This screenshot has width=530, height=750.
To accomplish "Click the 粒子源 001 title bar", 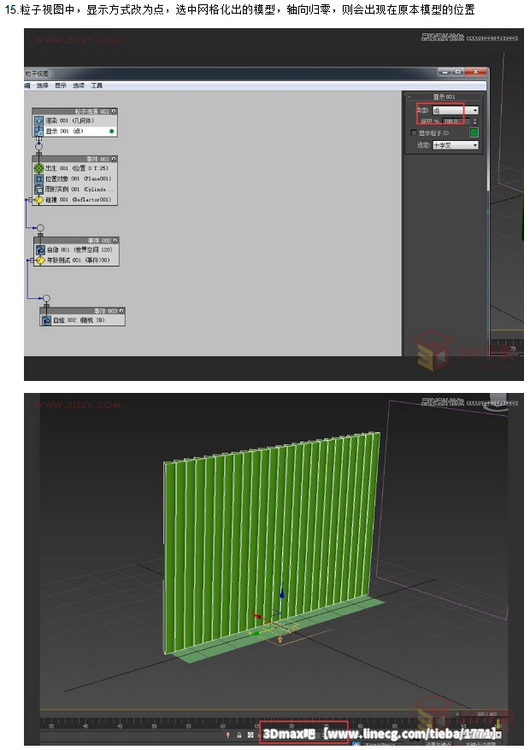I will (75, 111).
